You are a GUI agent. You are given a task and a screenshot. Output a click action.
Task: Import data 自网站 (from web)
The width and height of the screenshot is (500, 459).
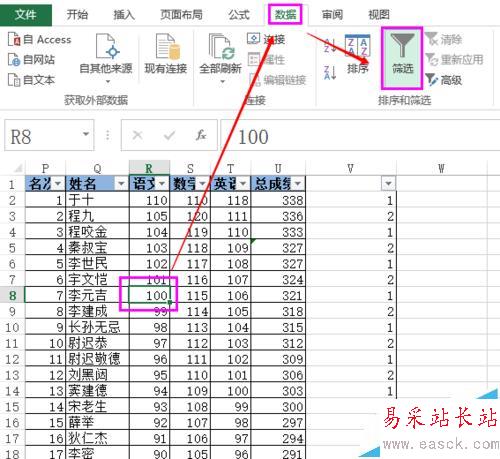tap(31, 60)
